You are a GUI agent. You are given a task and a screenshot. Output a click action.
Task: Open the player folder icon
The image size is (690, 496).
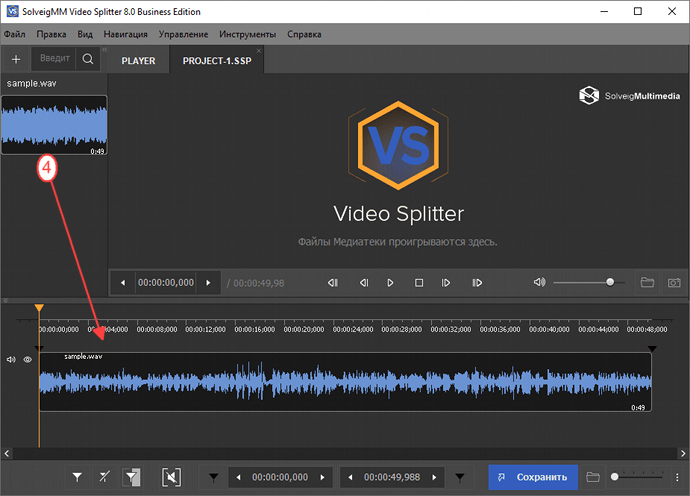click(x=647, y=282)
